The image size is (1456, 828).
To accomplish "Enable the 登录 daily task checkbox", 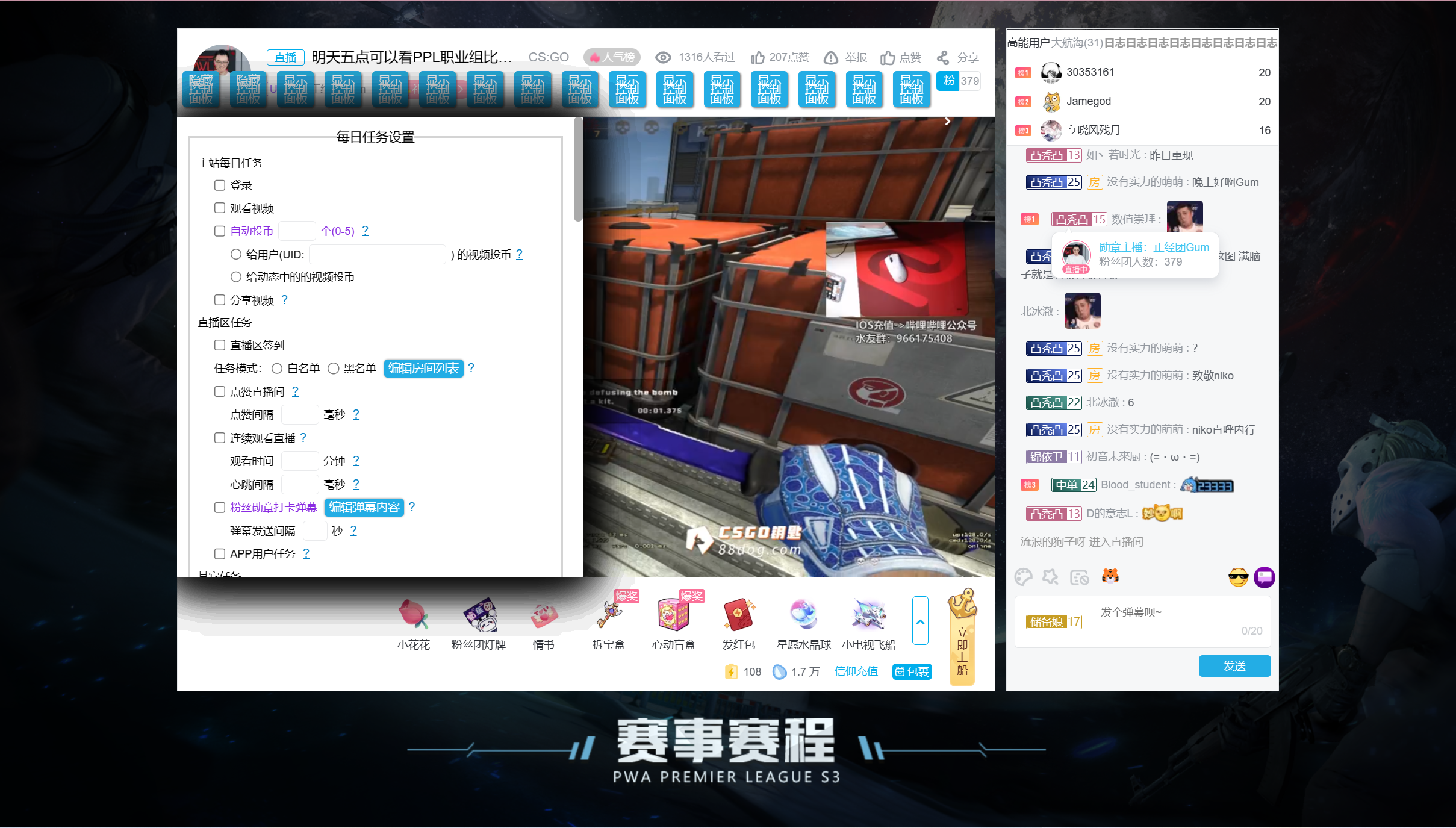I will (x=220, y=185).
